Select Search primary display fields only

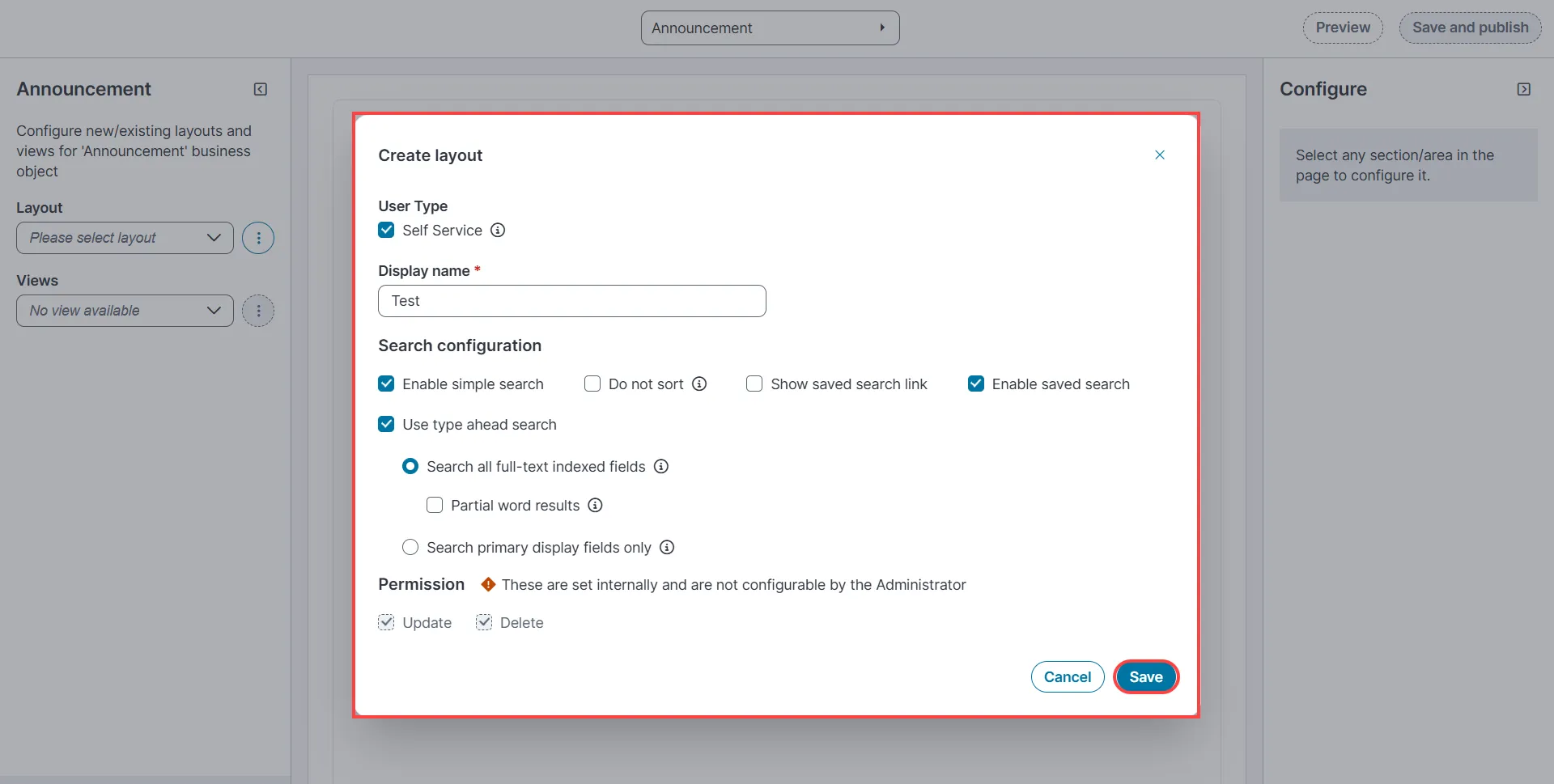click(410, 547)
